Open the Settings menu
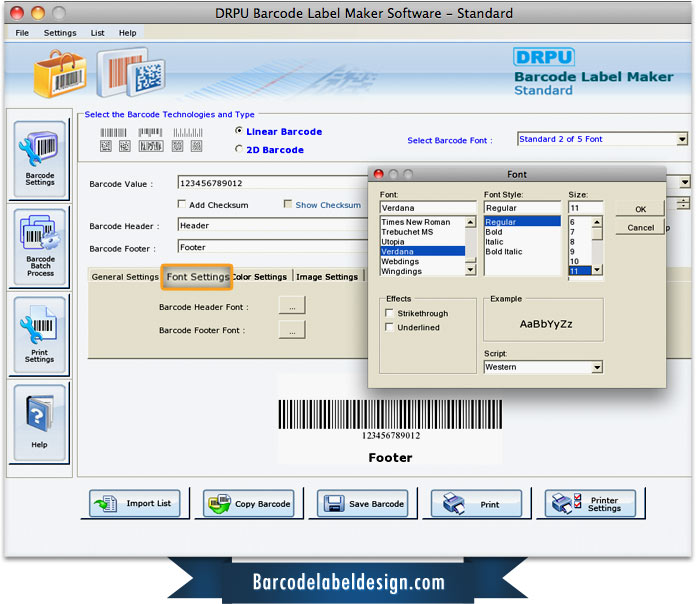696x604 pixels. [60, 33]
